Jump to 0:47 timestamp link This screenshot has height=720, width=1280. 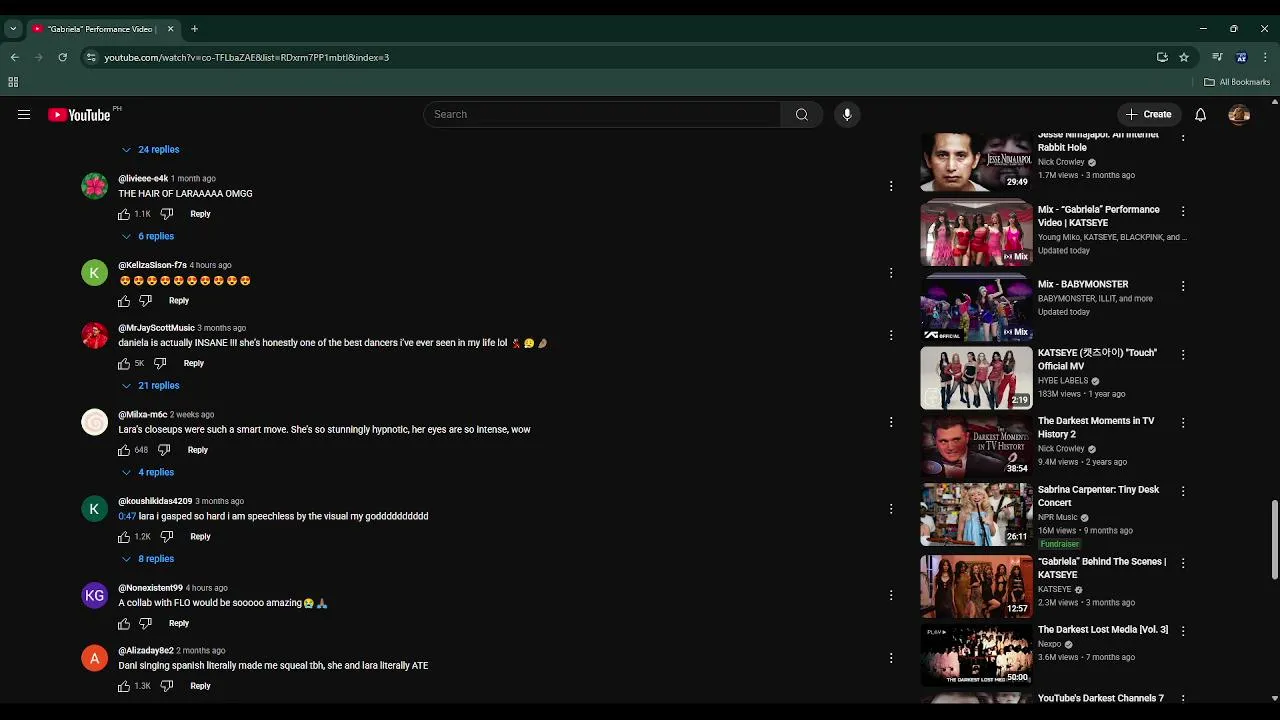click(127, 517)
